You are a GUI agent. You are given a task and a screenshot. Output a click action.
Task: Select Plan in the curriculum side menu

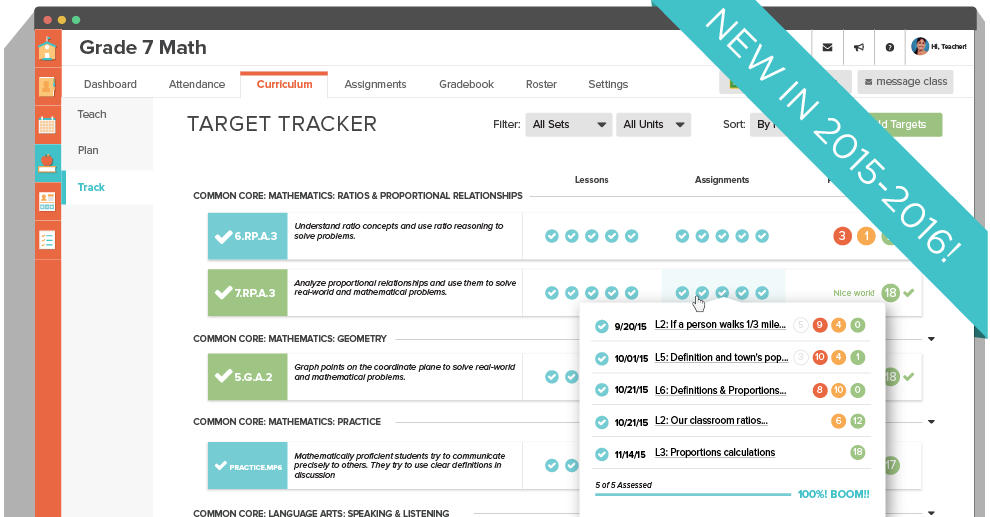[89, 151]
